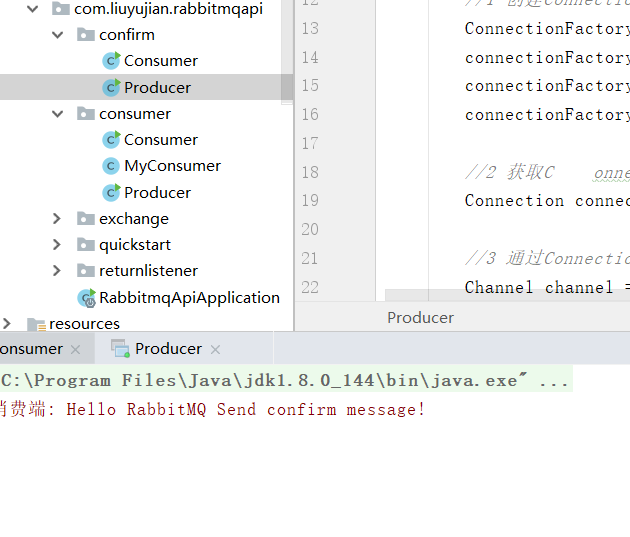This screenshot has width=630, height=537.
Task: Click the confirm package folder icon
Action: pyautogui.click(x=86, y=35)
